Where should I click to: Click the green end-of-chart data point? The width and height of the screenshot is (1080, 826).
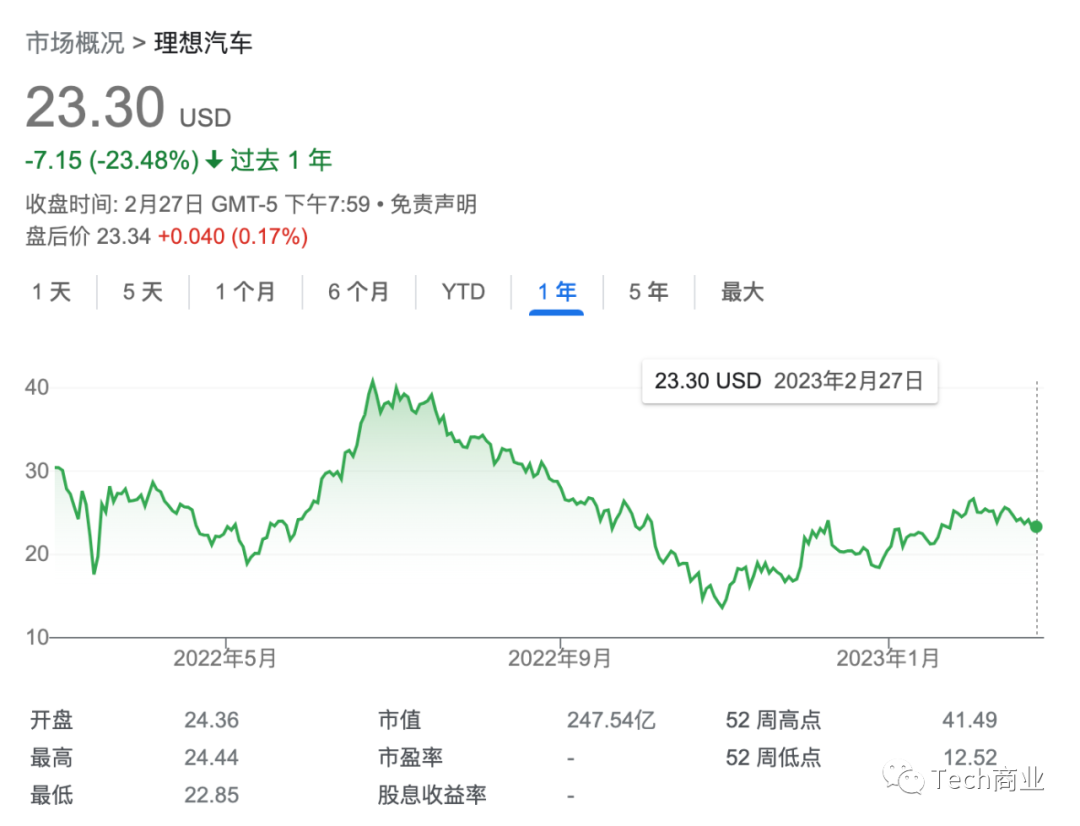1036,526
